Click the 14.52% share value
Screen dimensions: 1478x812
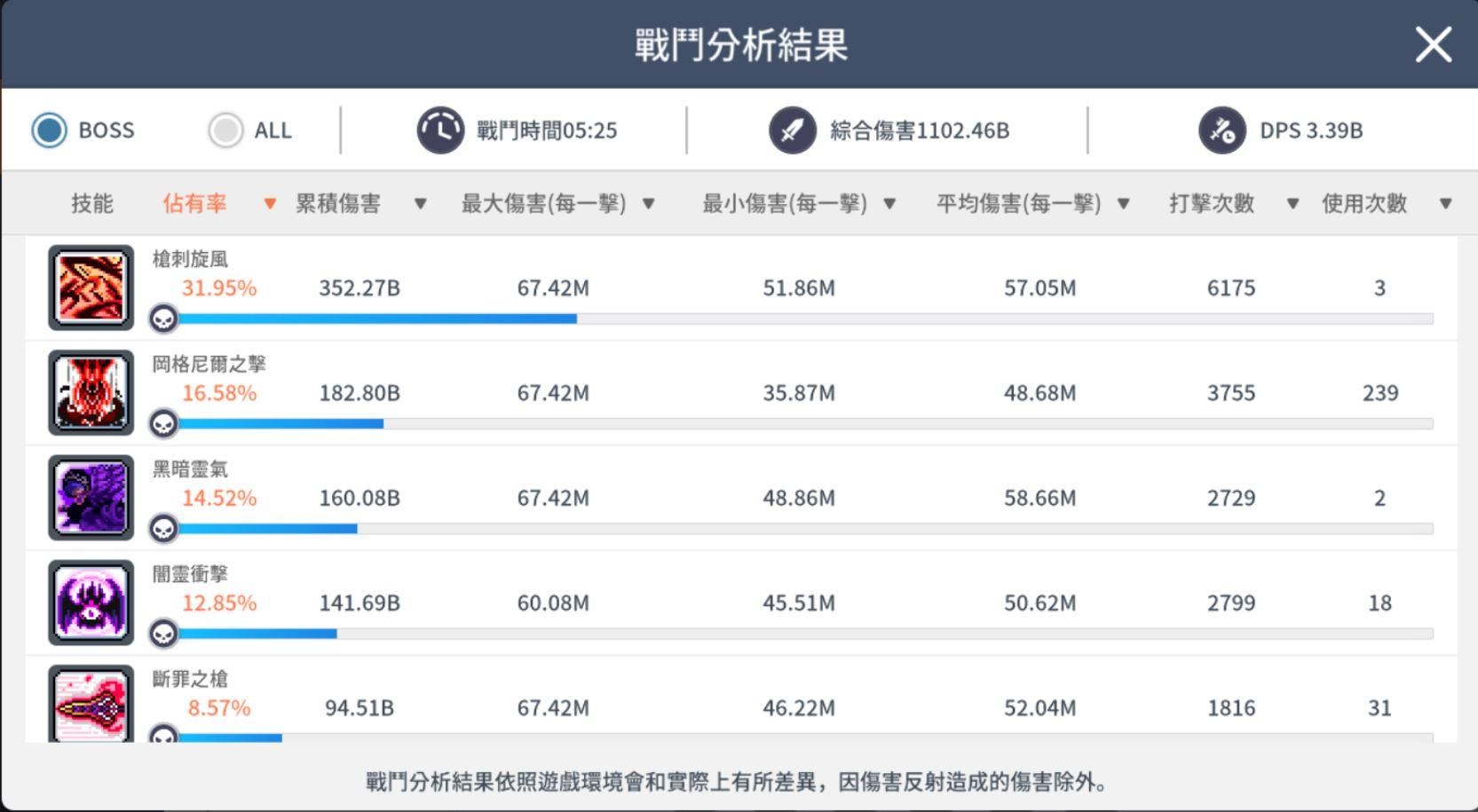pos(219,498)
